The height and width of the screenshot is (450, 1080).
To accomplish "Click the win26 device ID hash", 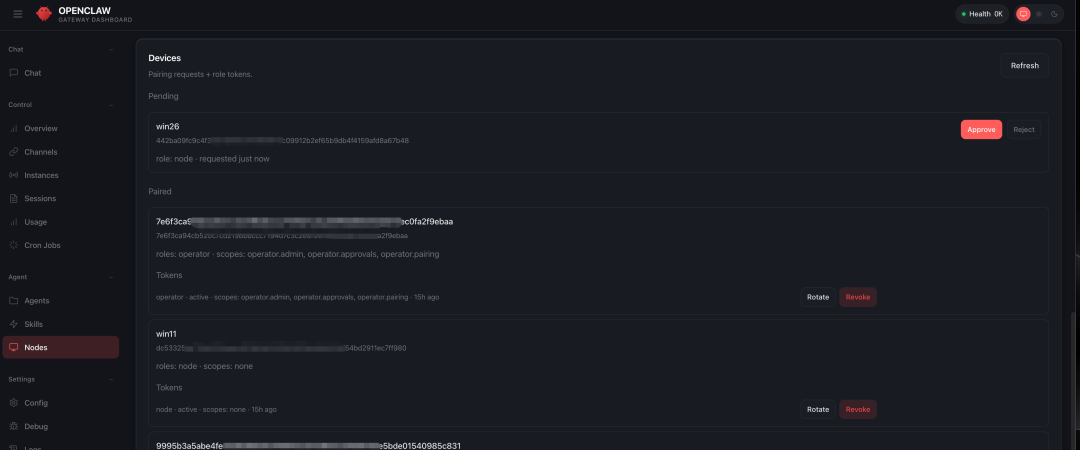I will pos(282,141).
